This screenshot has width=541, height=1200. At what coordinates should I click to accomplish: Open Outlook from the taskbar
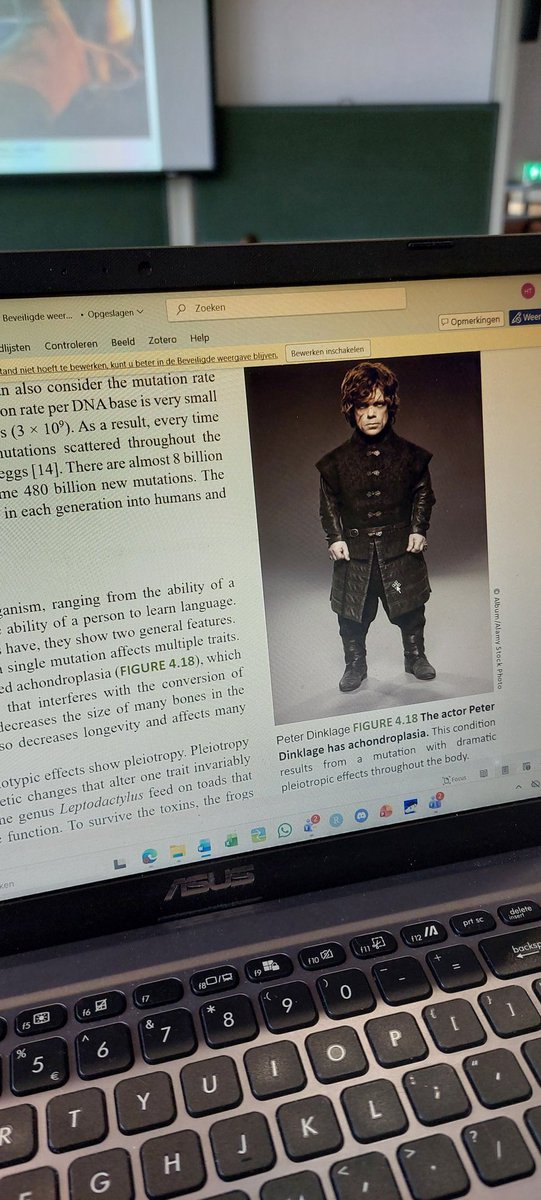203,846
